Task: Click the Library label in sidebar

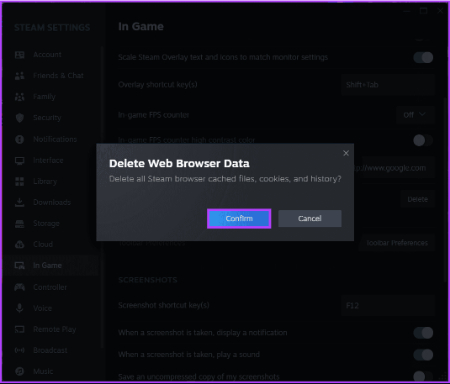Action: pyautogui.click(x=45, y=181)
